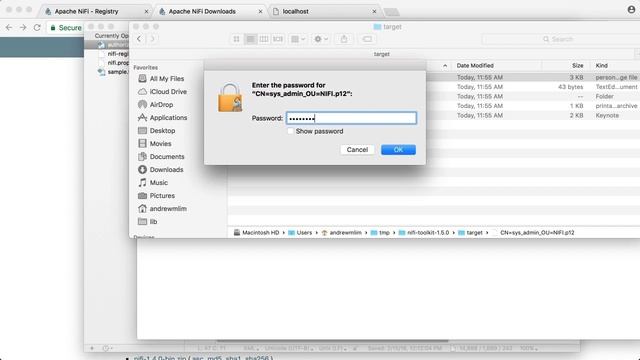Viewport: 640px width, 360px height.
Task: Open the Chrome profile icon
Action: (x=631, y=9)
